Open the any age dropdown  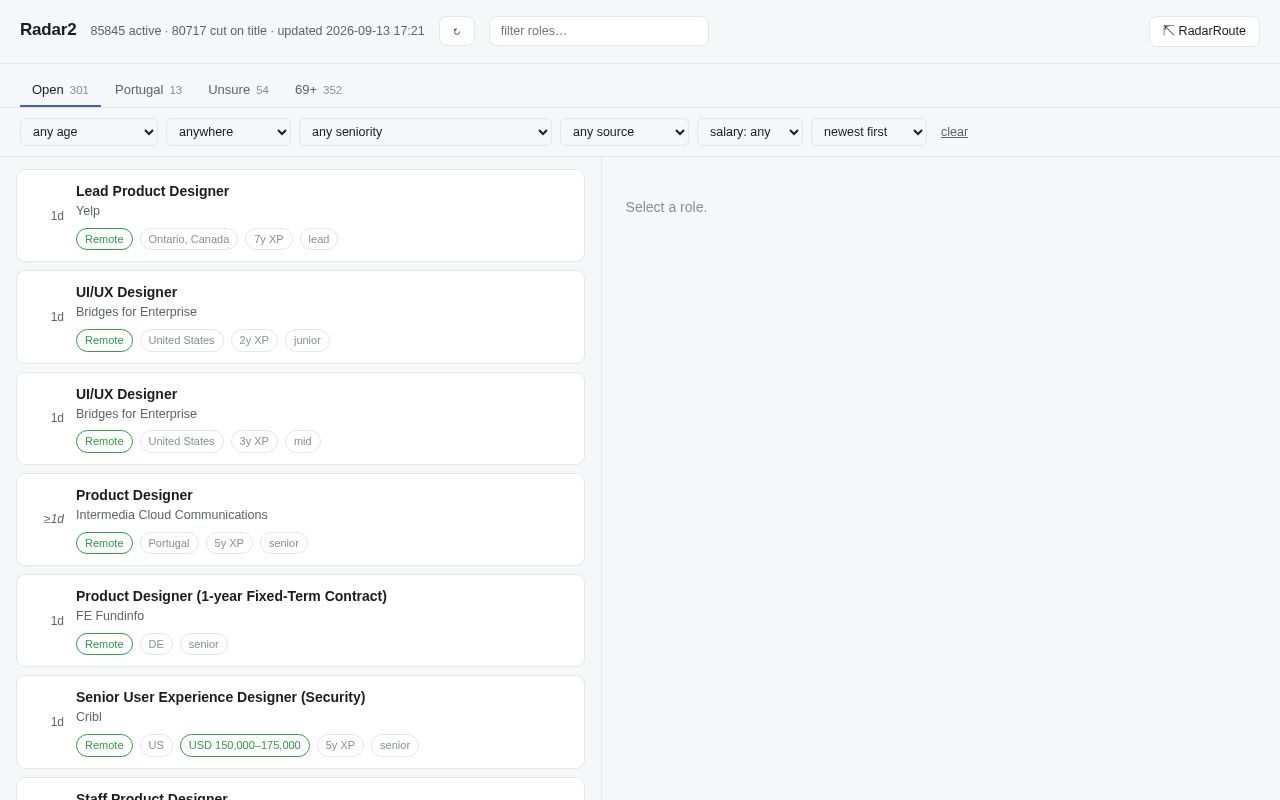(x=89, y=132)
